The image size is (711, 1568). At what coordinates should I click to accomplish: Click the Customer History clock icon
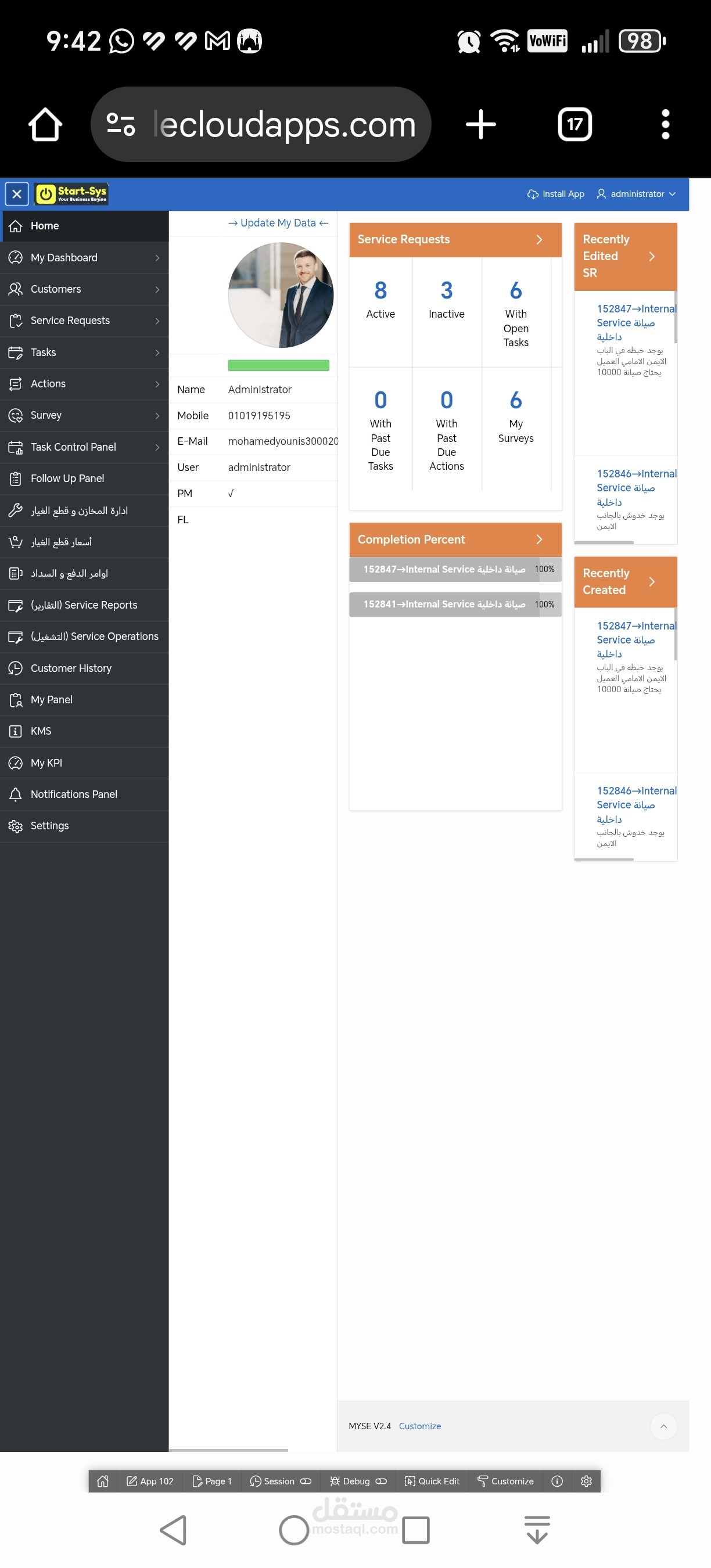[x=15, y=668]
